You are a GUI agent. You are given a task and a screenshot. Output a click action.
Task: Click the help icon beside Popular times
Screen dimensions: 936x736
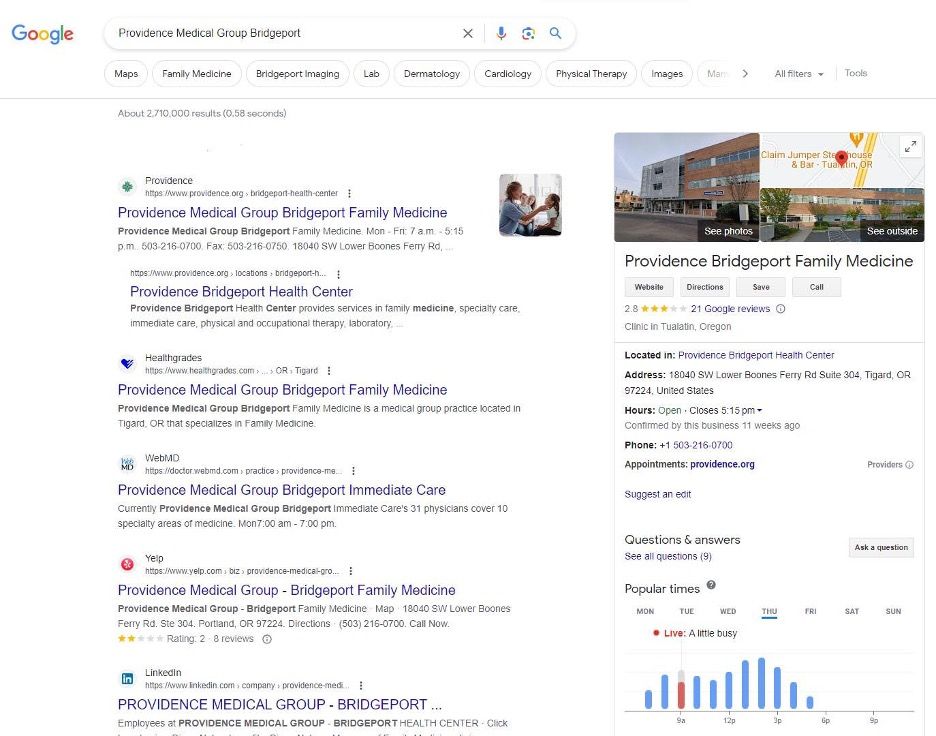[x=711, y=585]
